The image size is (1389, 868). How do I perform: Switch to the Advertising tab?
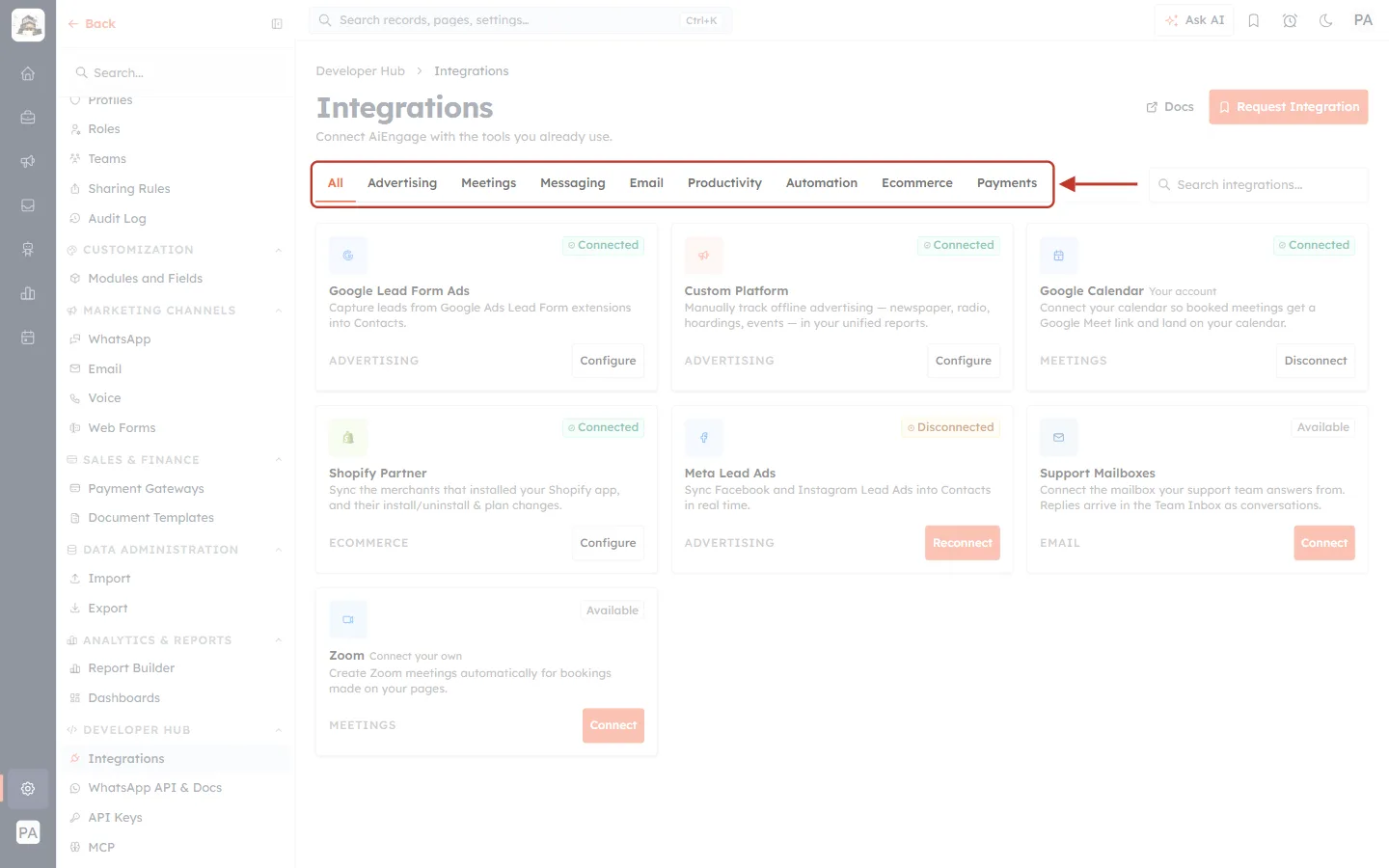click(x=402, y=183)
